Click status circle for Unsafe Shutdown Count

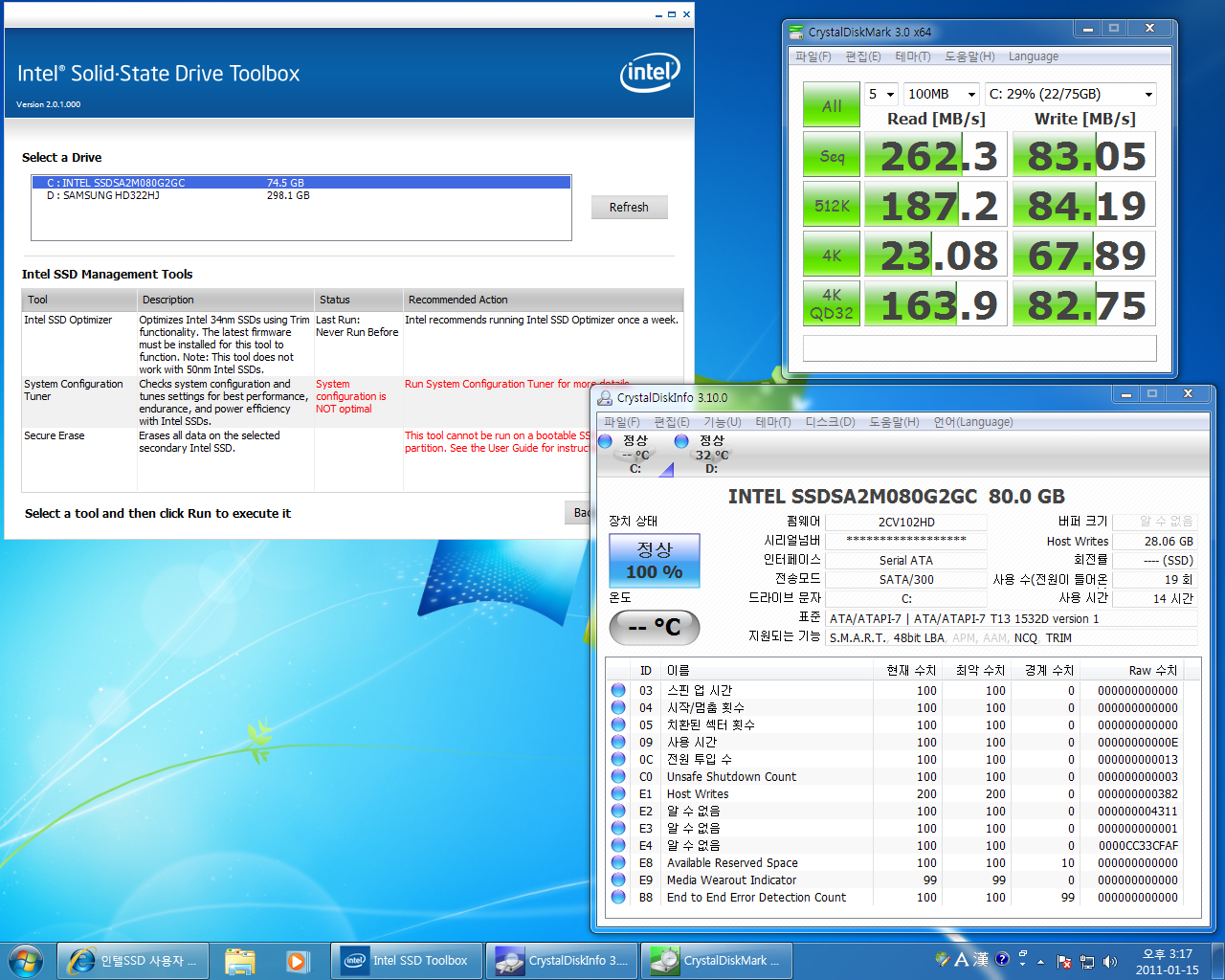tap(618, 776)
